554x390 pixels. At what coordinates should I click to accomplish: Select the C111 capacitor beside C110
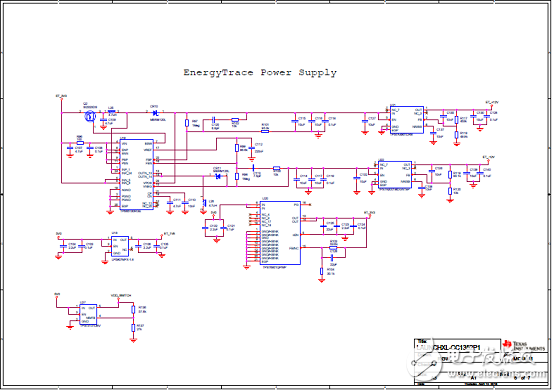click(170, 203)
